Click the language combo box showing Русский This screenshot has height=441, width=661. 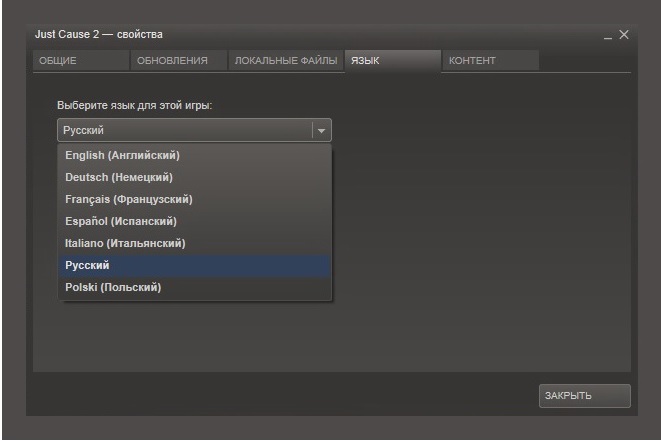pyautogui.click(x=194, y=130)
